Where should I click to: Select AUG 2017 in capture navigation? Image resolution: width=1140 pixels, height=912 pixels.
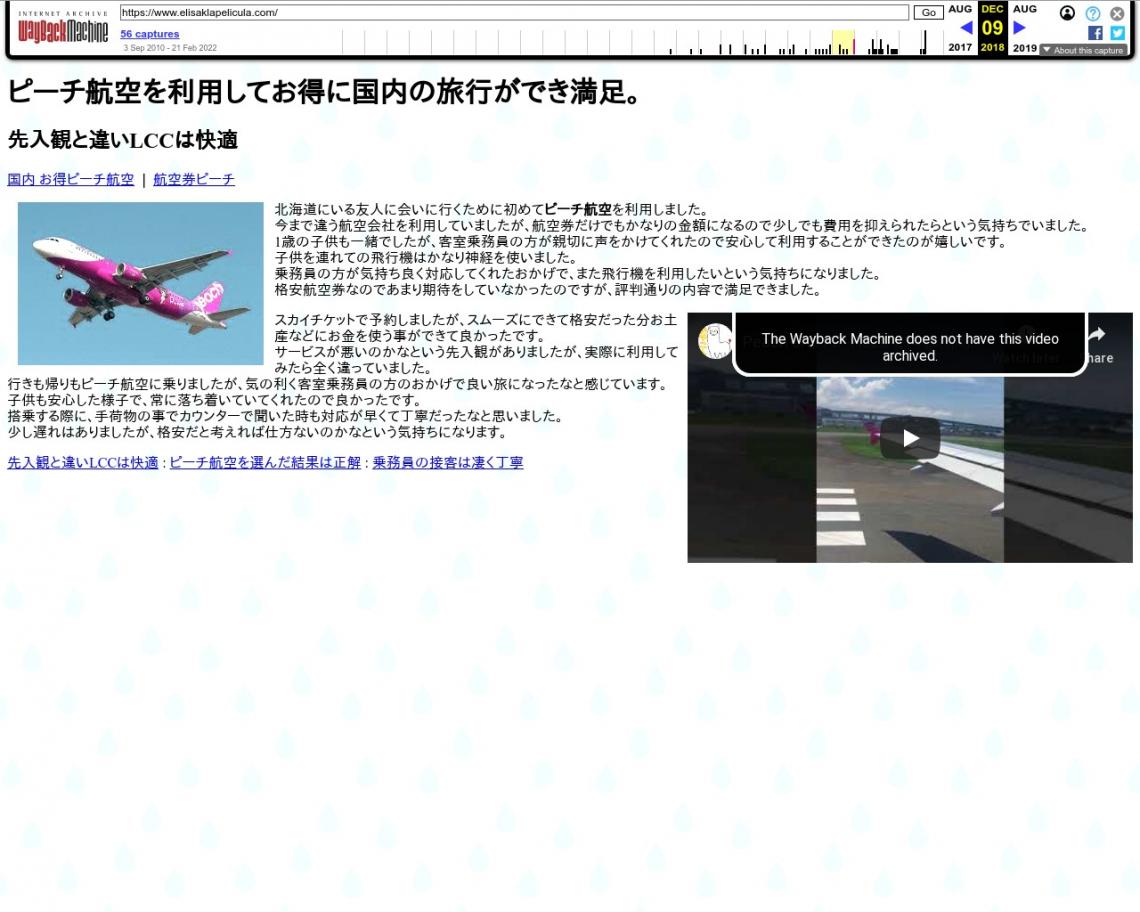pyautogui.click(x=960, y=28)
